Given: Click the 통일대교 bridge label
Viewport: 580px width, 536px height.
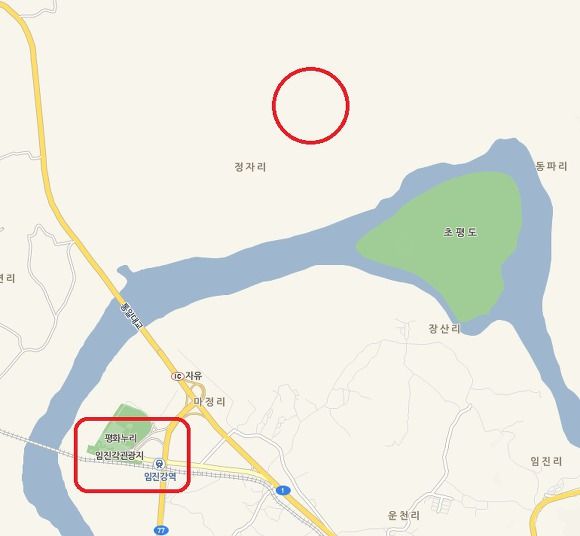Looking at the screenshot, I should click(x=131, y=316).
